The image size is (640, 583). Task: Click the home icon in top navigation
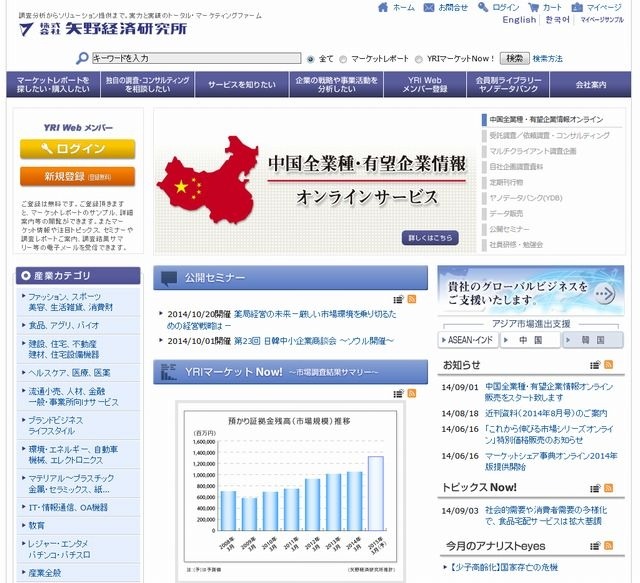[x=383, y=7]
